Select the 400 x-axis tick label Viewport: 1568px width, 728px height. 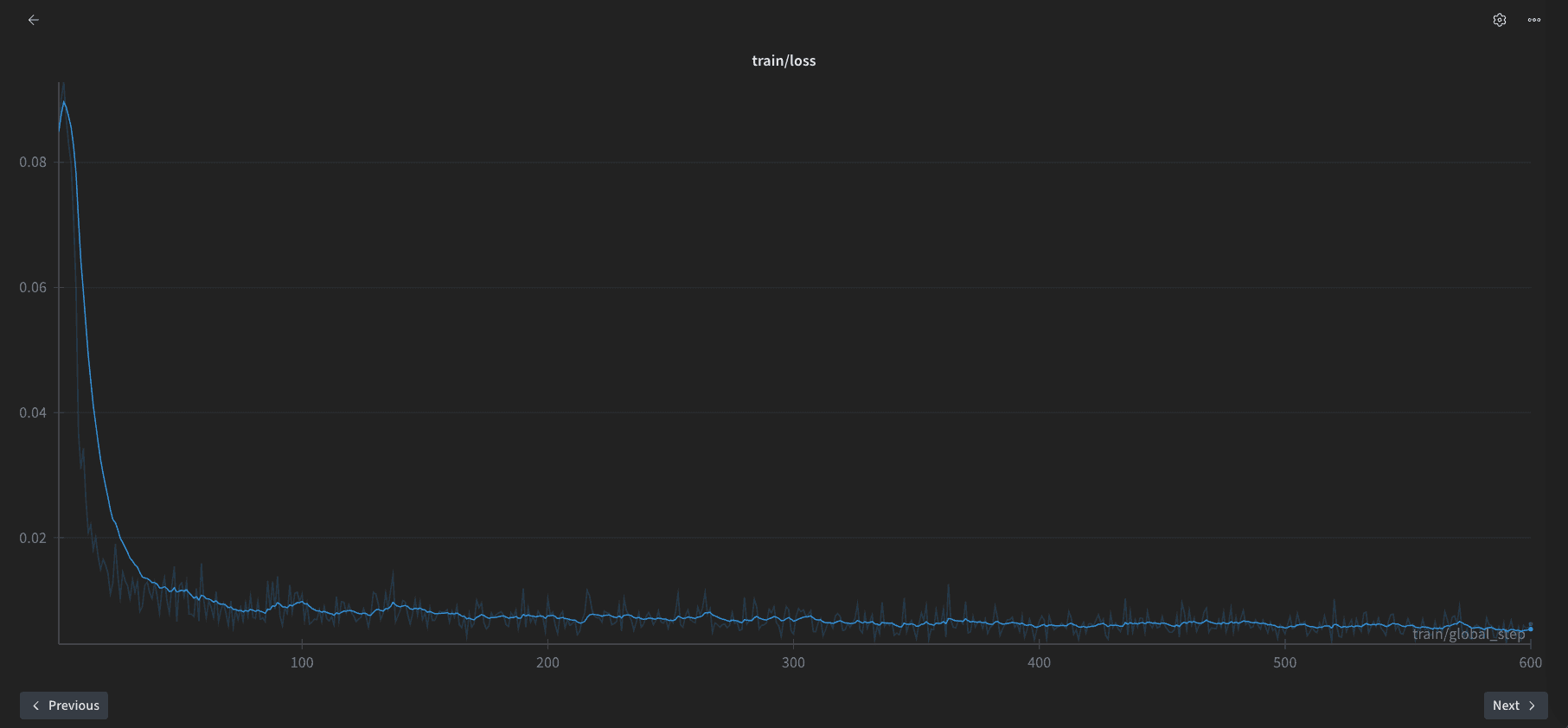(1039, 662)
